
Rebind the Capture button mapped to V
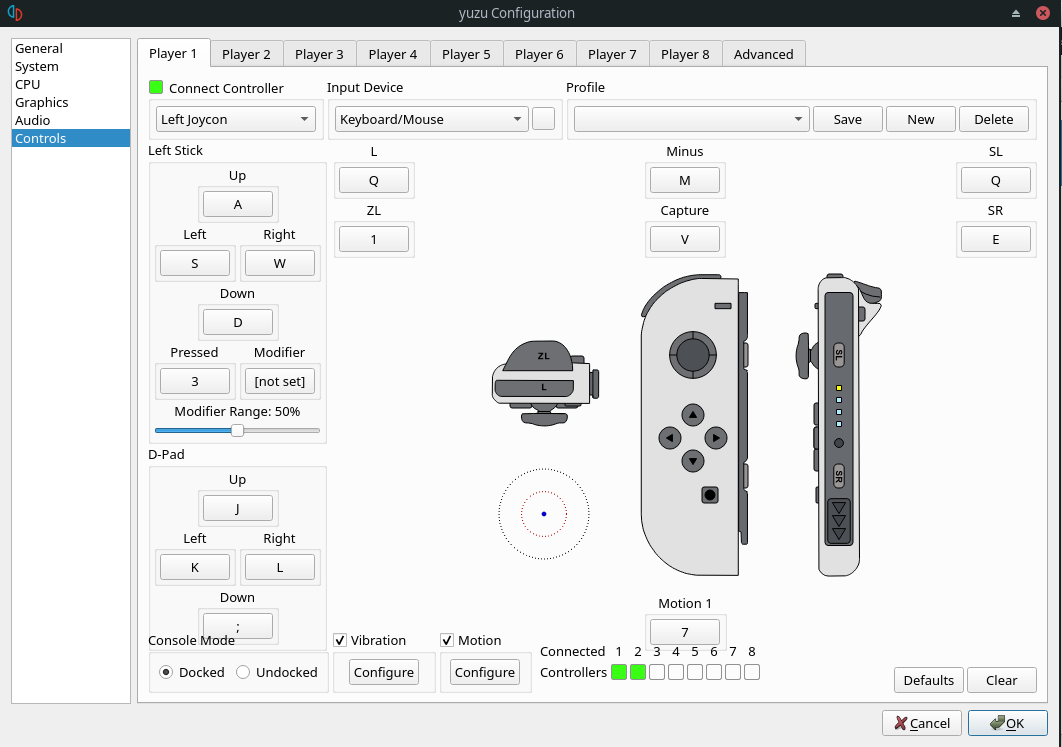(x=685, y=239)
